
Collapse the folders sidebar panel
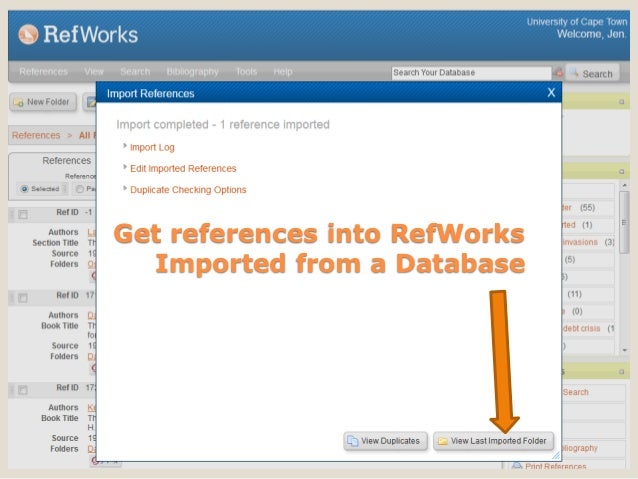click(621, 172)
